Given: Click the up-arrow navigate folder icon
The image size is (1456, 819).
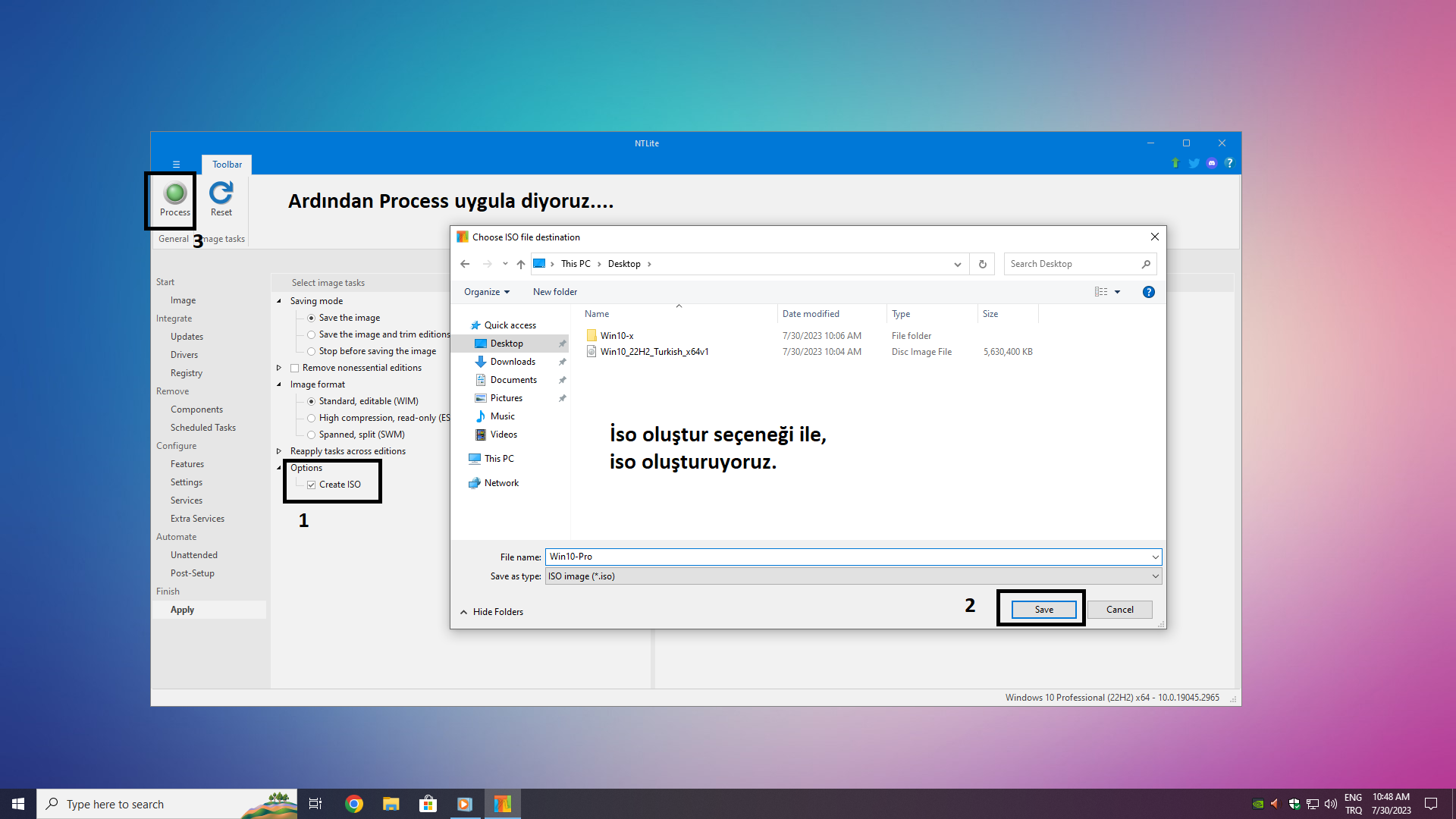Looking at the screenshot, I should coord(520,264).
